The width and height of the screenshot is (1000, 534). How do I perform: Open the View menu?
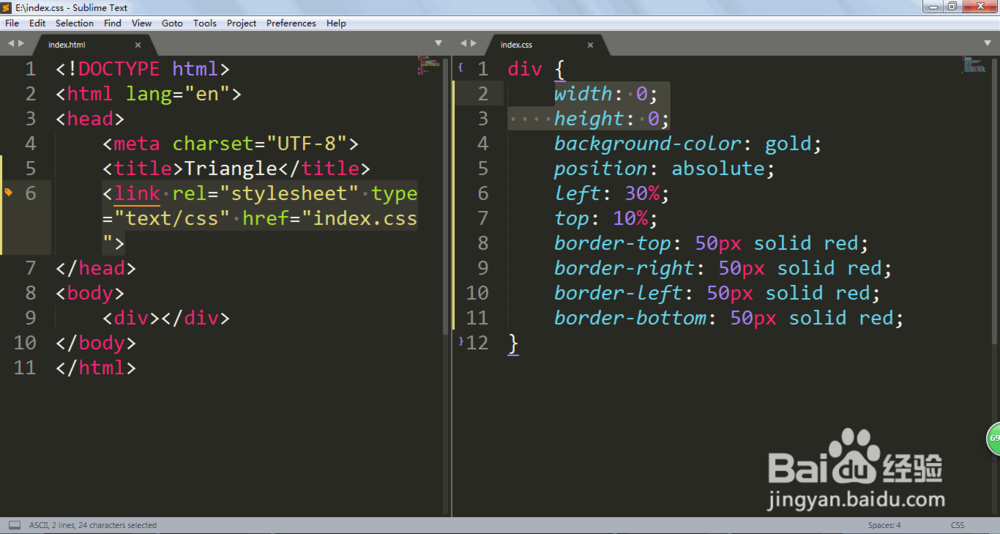(141, 23)
